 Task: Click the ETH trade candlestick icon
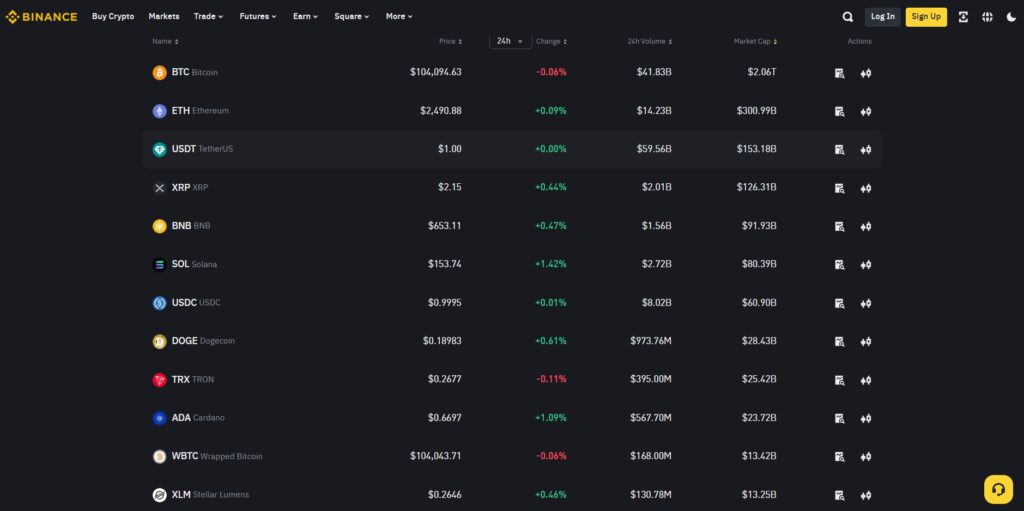click(866, 112)
